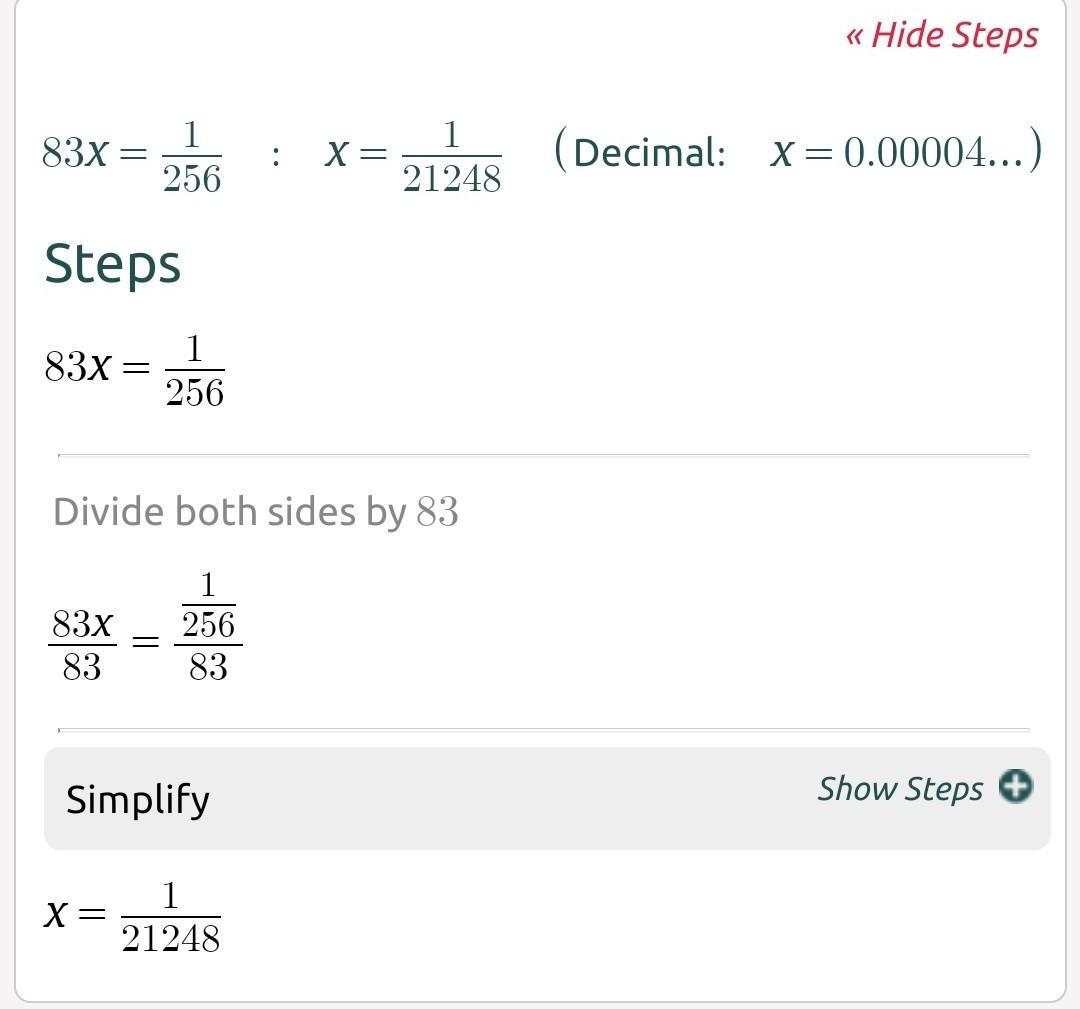Click the solution x = 1/21248 in the top line
This screenshot has width=1080, height=1009.
click(x=413, y=156)
